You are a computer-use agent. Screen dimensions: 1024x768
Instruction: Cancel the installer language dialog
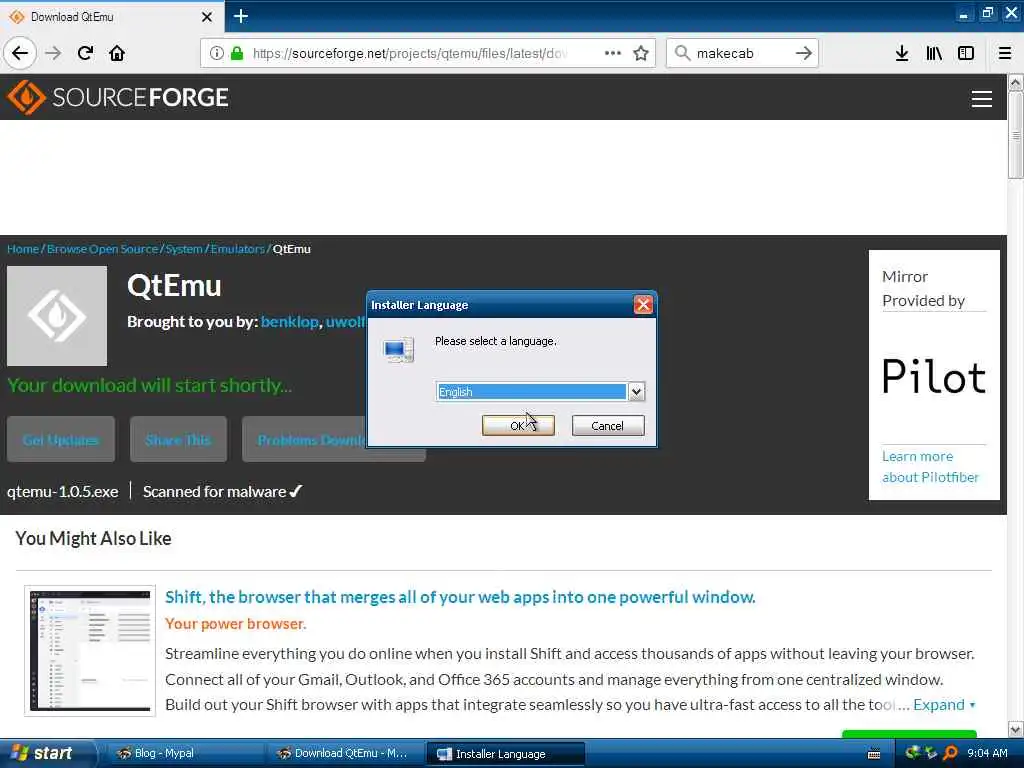coord(608,426)
